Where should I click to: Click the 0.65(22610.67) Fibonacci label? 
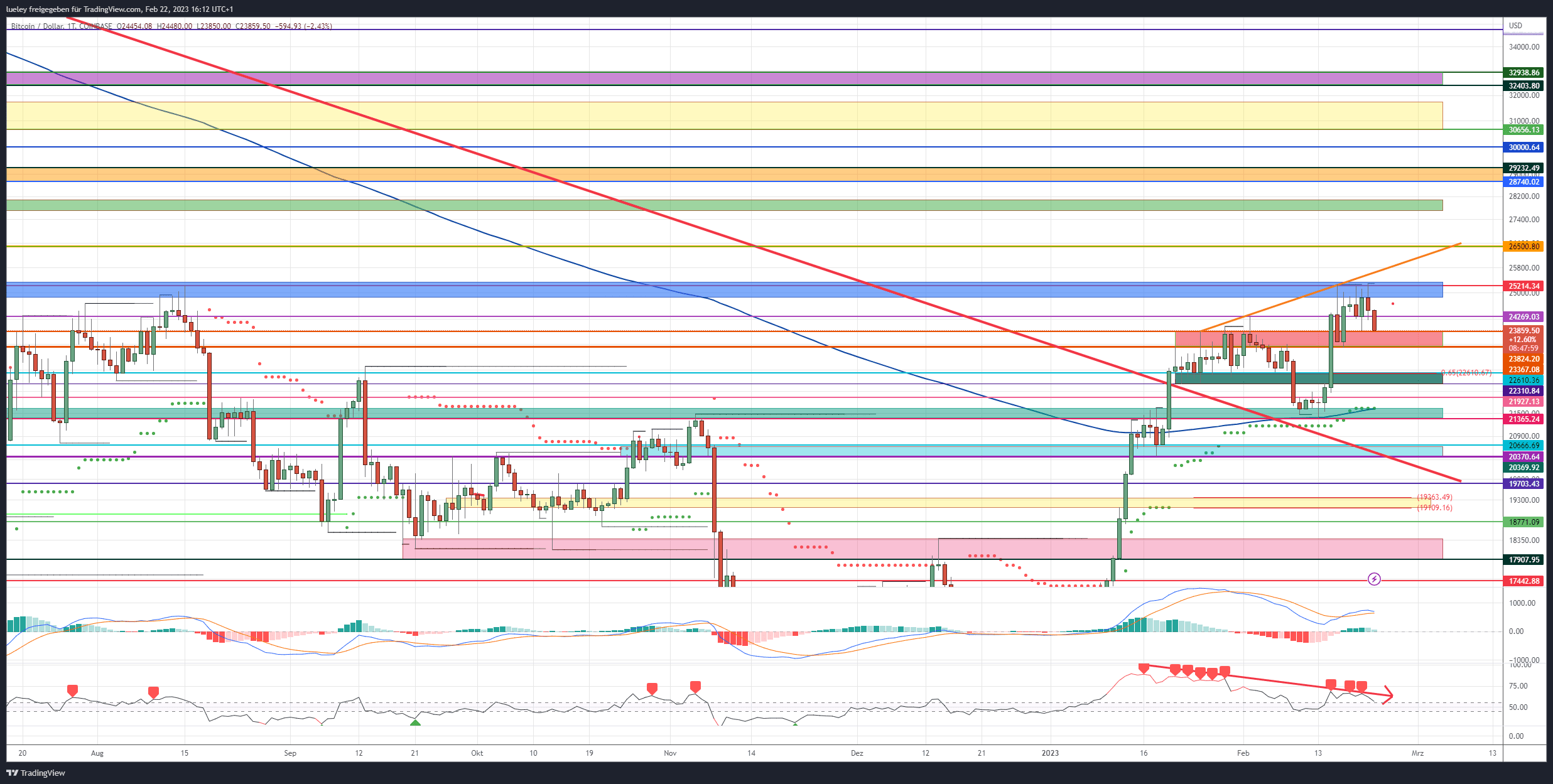tap(1466, 373)
